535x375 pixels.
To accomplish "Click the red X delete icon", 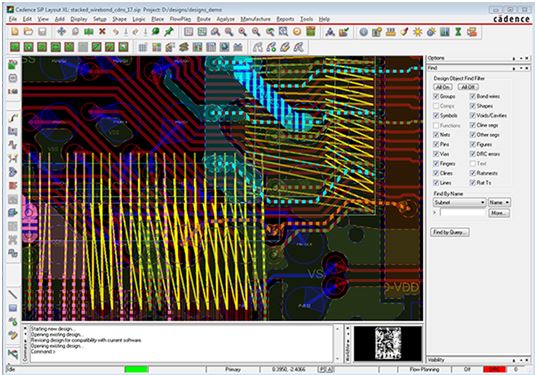I will [x=102, y=32].
